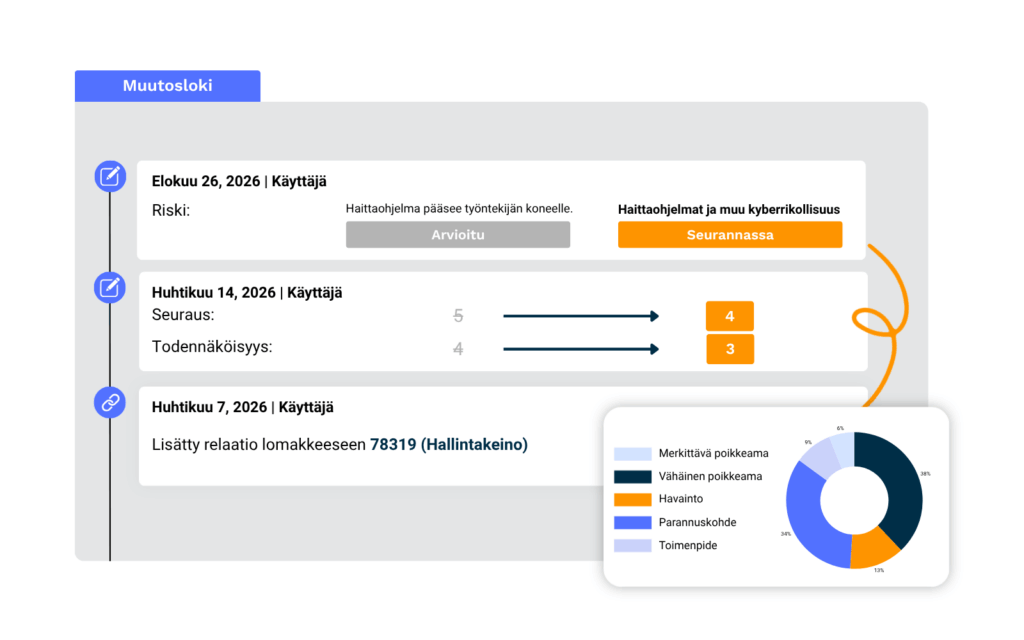The height and width of the screenshot is (640, 1024).
Task: Click the struck-through old Seuraus value 5
Action: coord(458,316)
